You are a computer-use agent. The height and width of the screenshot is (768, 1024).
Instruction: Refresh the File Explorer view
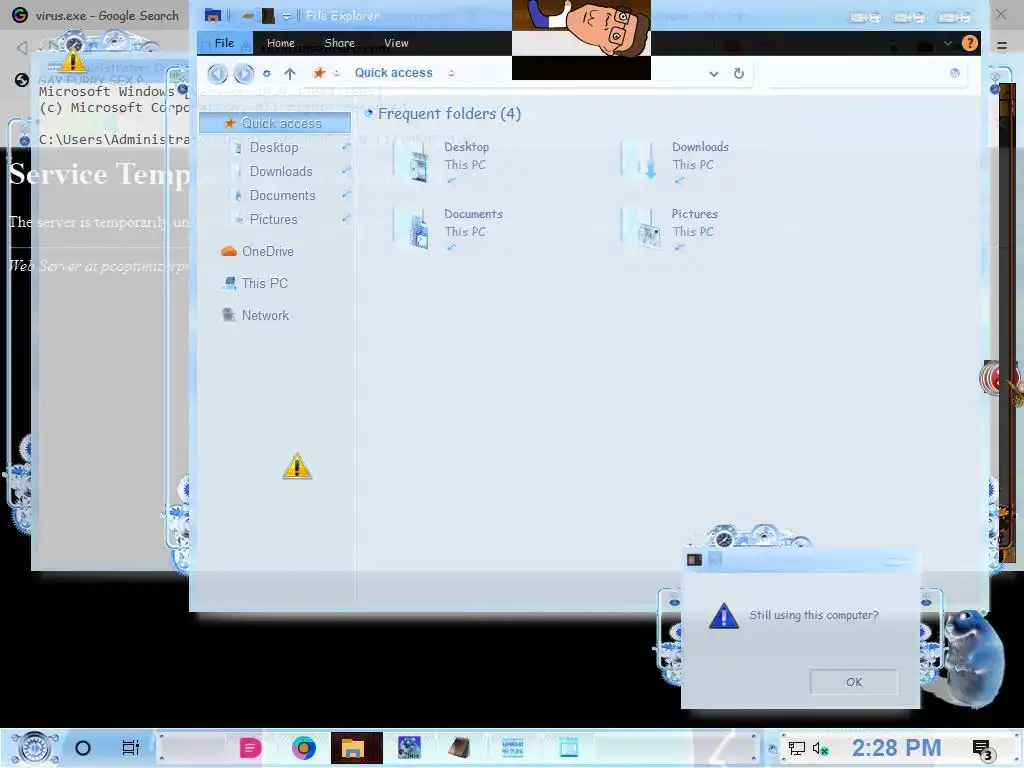pos(739,73)
